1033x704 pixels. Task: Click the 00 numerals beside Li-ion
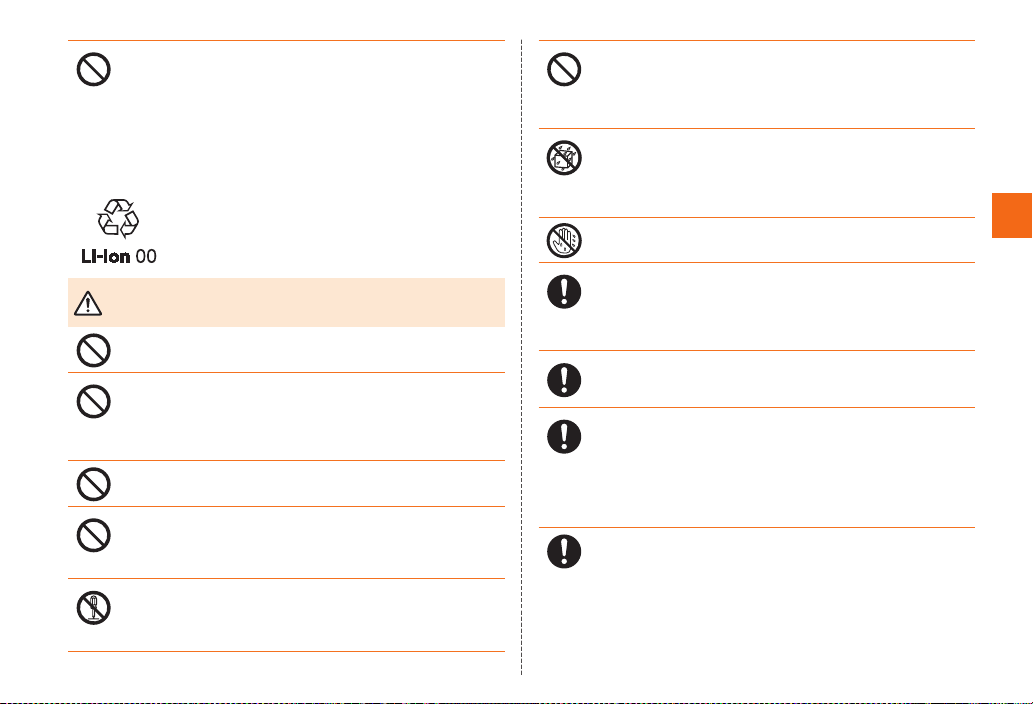click(146, 256)
